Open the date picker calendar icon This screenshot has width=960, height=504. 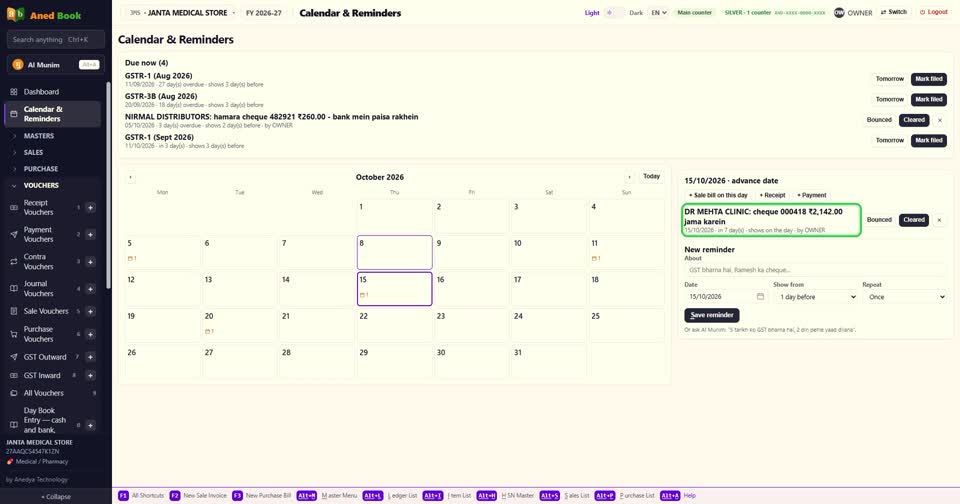[760, 296]
